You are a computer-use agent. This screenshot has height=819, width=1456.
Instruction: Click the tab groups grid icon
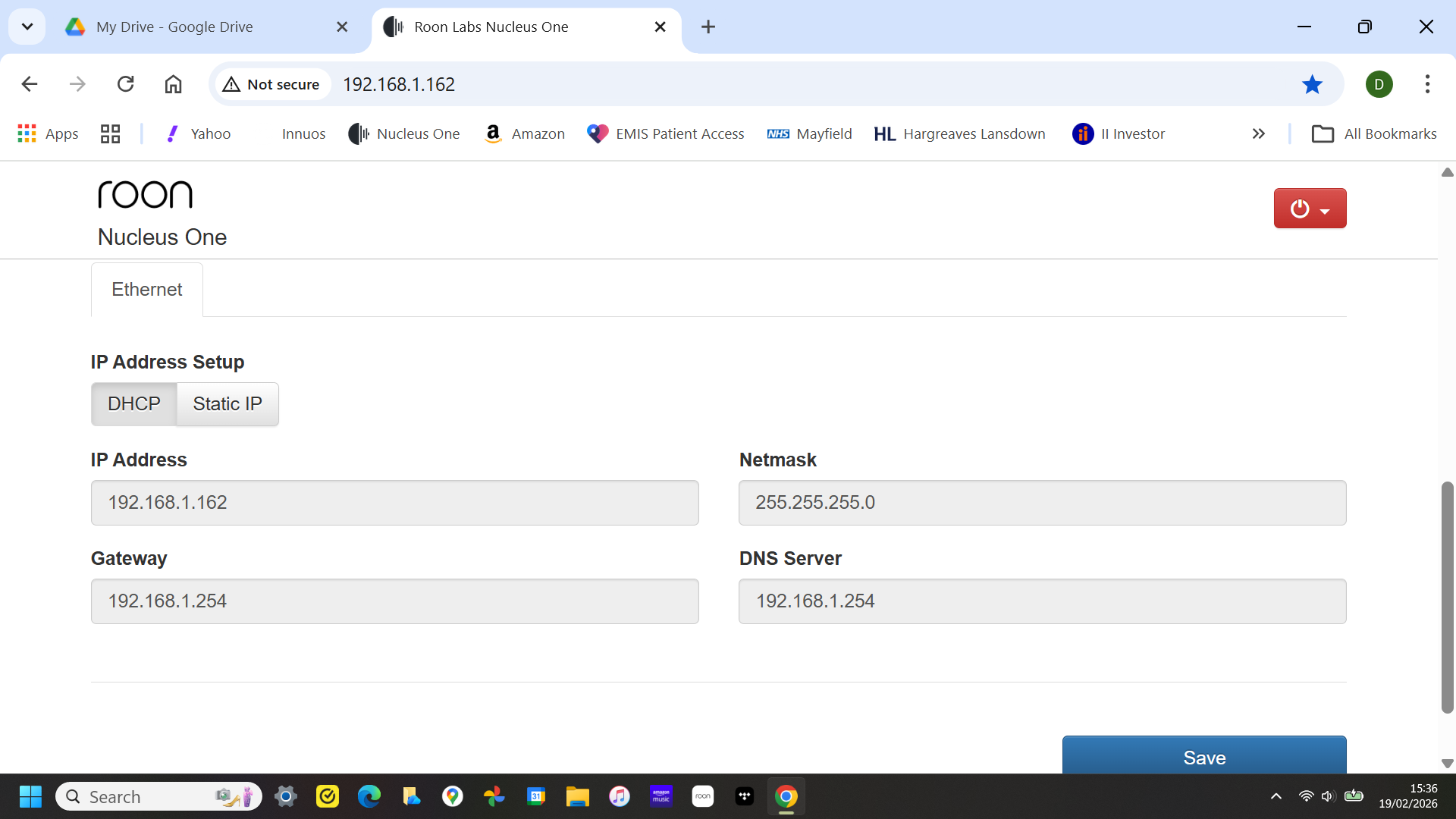pos(111,134)
